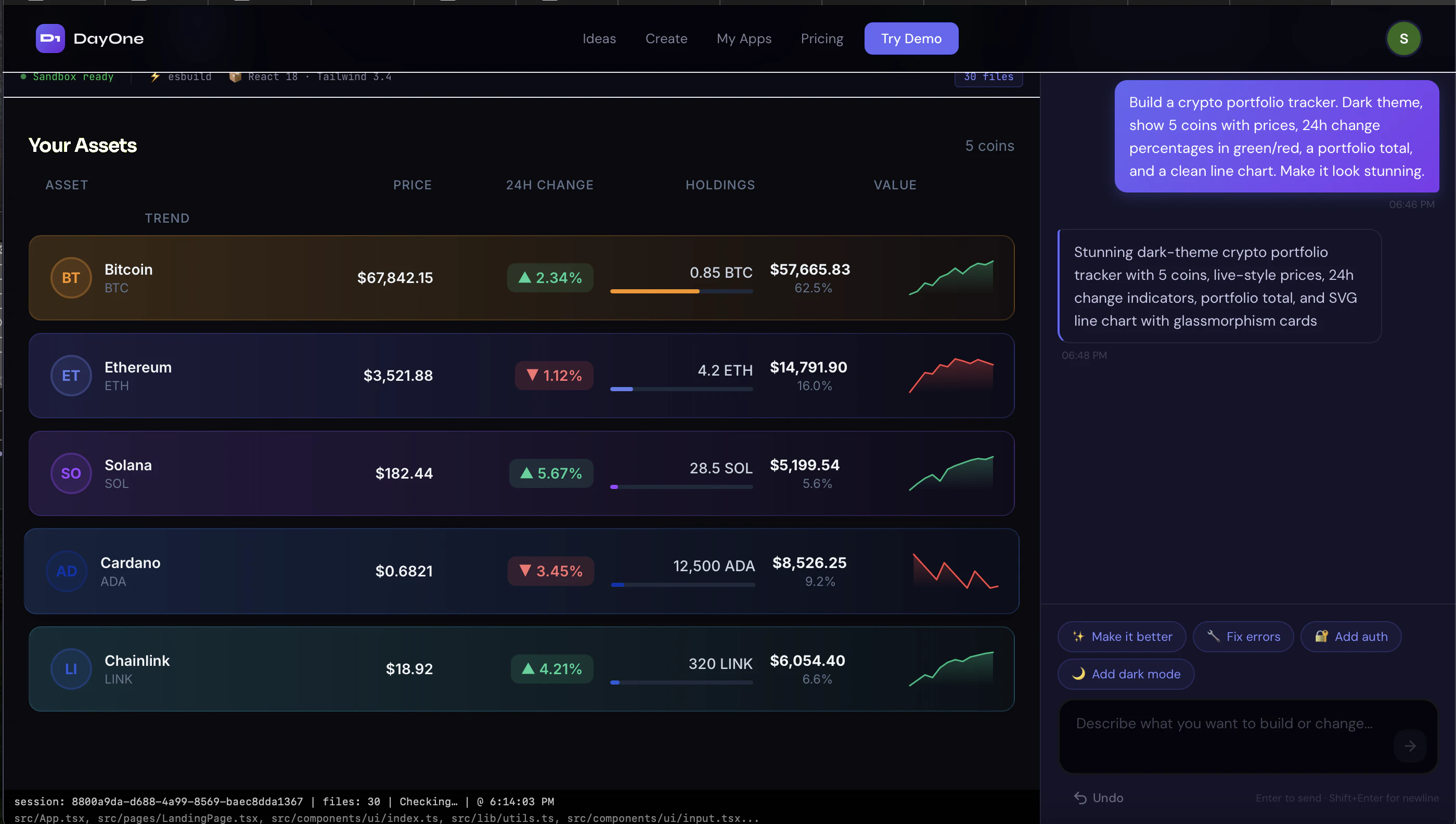This screenshot has width=1456, height=824.
Task: Click the Solana SO coin icon
Action: tap(71, 473)
